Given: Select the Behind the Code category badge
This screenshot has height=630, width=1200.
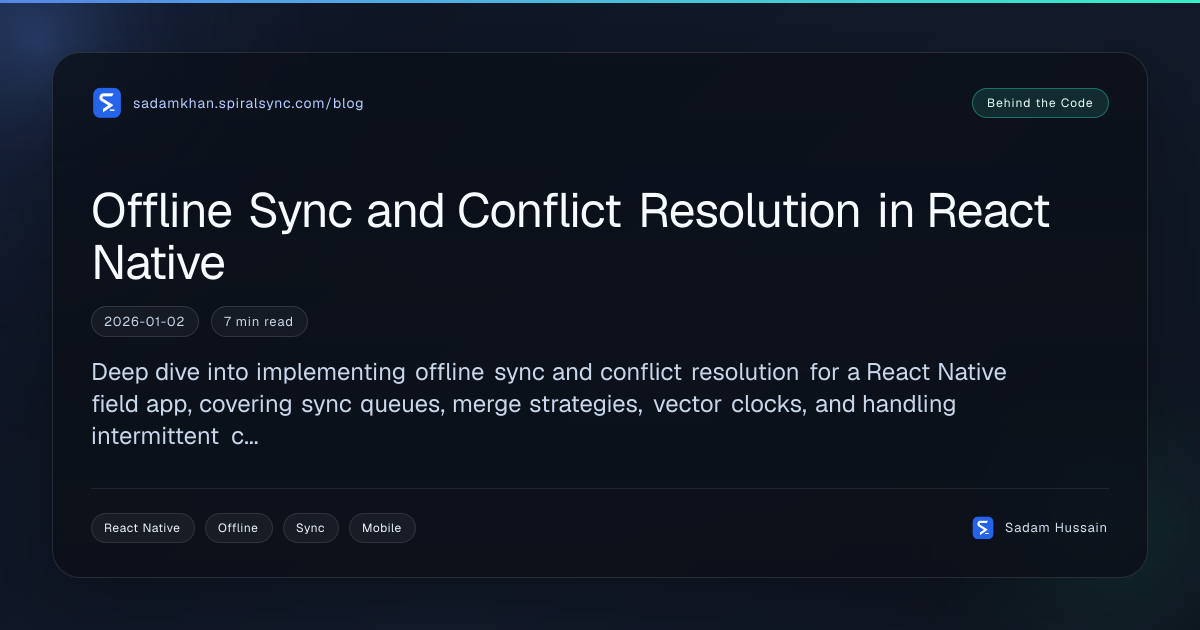Looking at the screenshot, I should click(x=1040, y=103).
